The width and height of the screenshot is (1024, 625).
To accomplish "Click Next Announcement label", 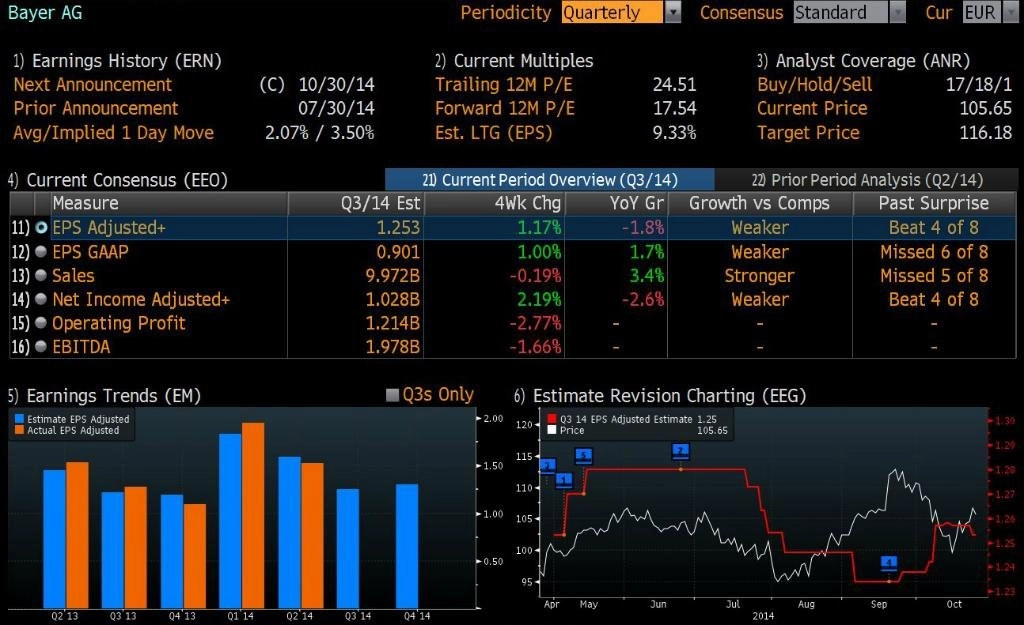I will [93, 84].
